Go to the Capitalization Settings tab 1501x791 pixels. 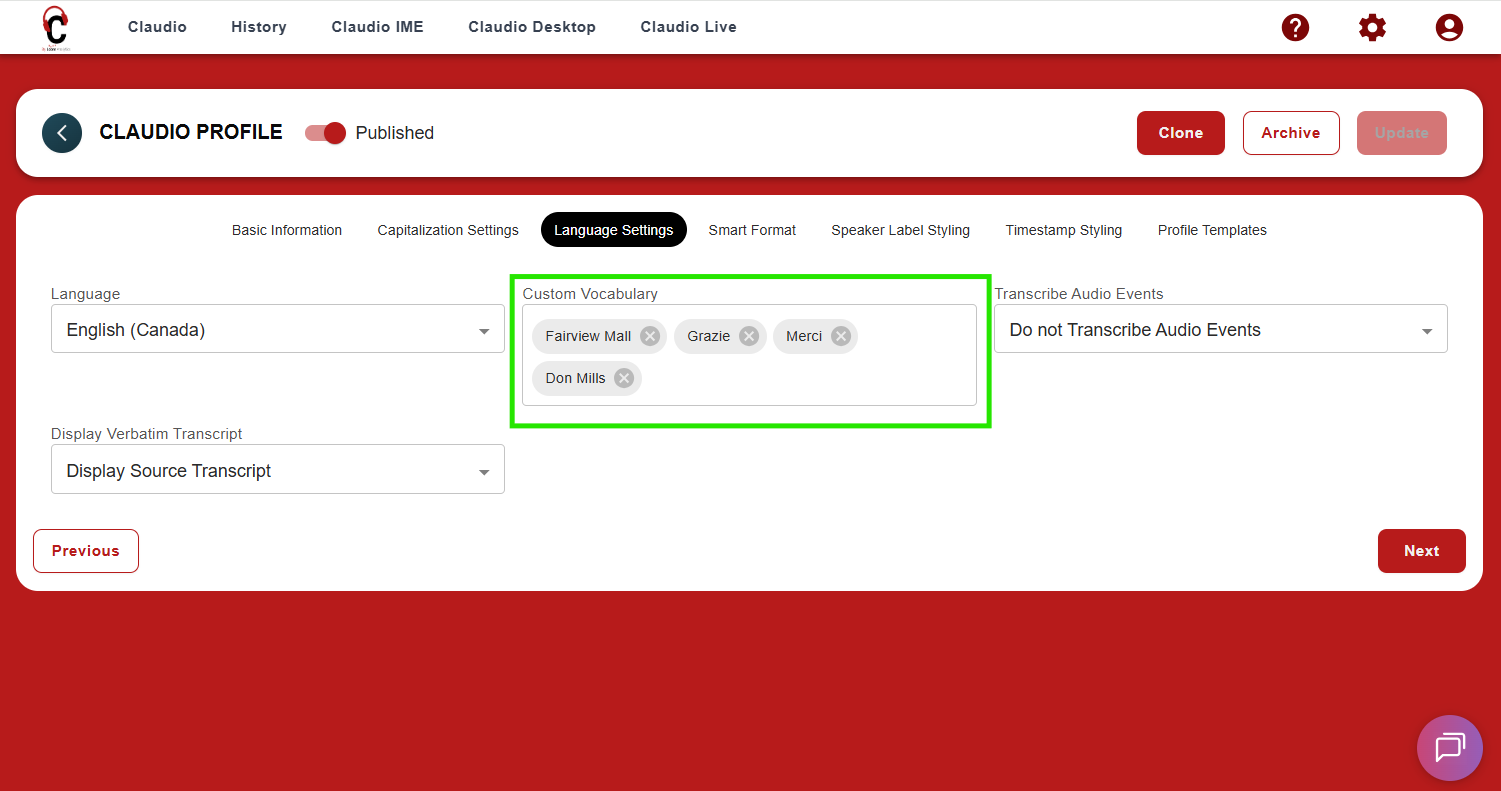(x=448, y=230)
